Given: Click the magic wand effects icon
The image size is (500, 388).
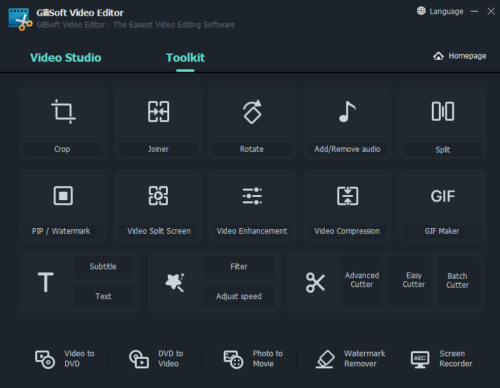Looking at the screenshot, I should point(175,282).
